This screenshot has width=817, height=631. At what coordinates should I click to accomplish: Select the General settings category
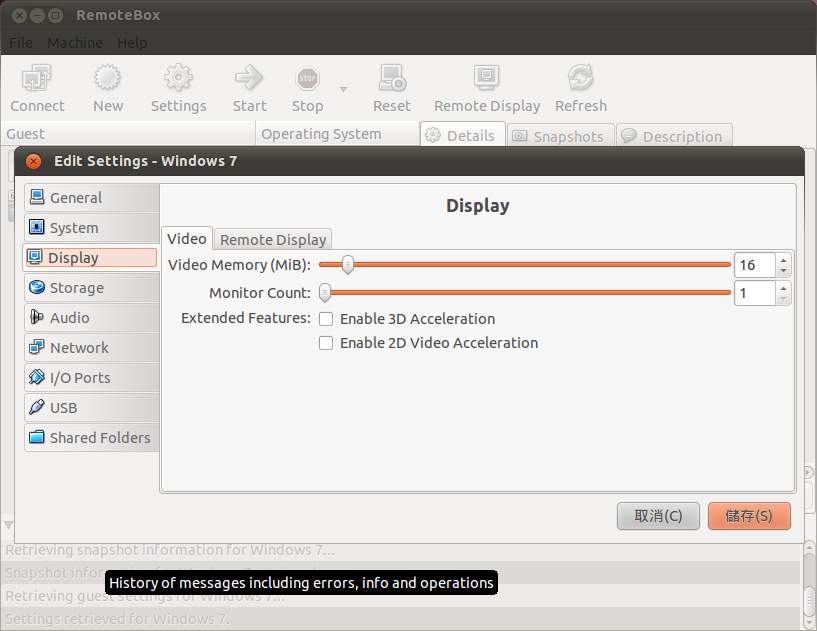[x=92, y=197]
